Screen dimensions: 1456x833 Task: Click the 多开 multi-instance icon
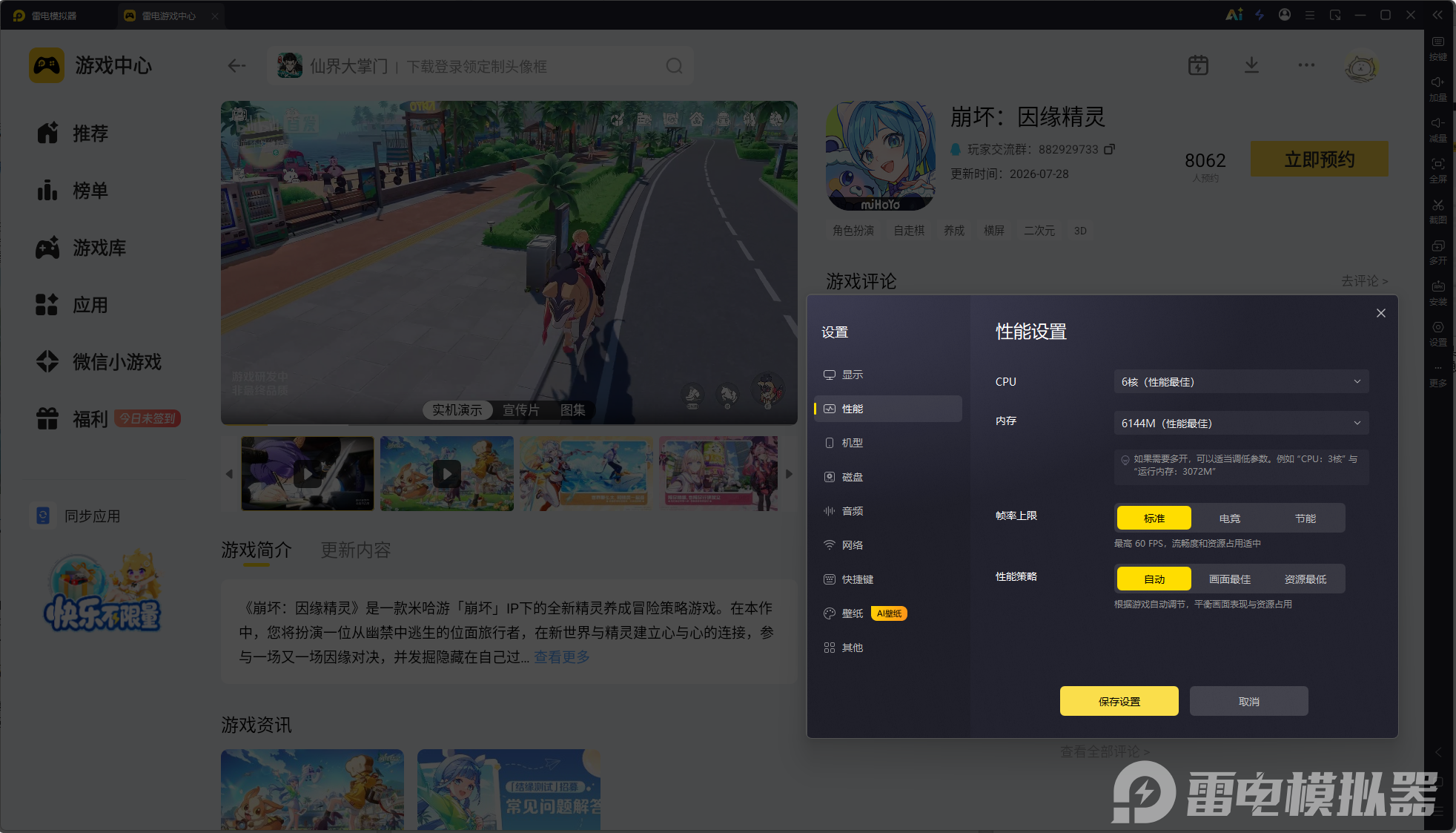[x=1438, y=253]
